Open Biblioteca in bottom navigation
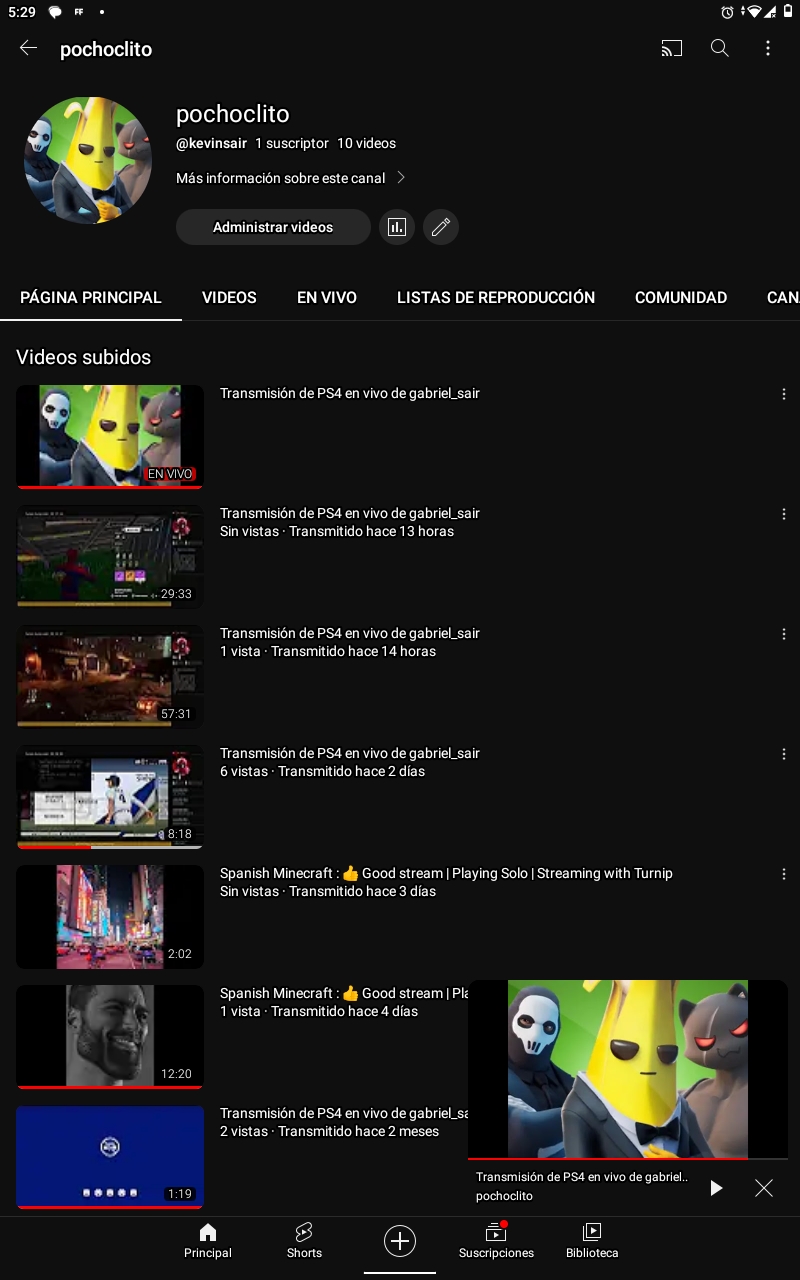The height and width of the screenshot is (1280, 800). (592, 1240)
